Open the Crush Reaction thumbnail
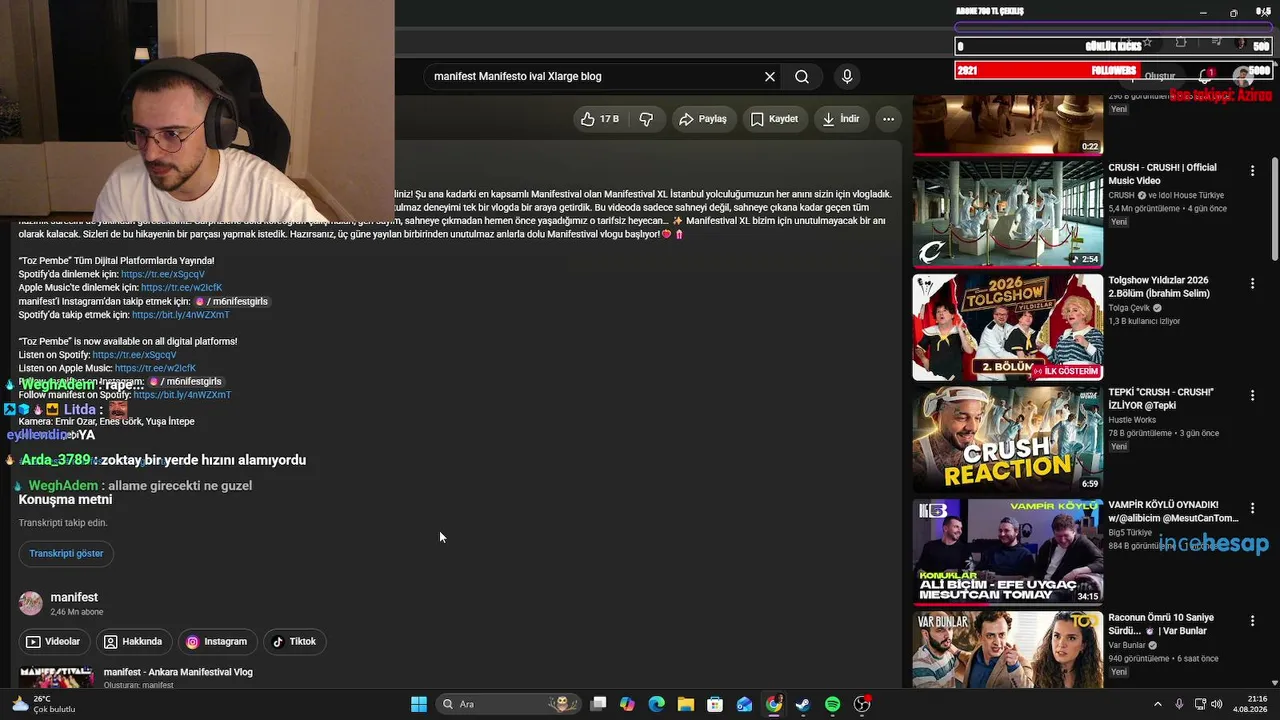This screenshot has height=720, width=1280. (x=1007, y=439)
